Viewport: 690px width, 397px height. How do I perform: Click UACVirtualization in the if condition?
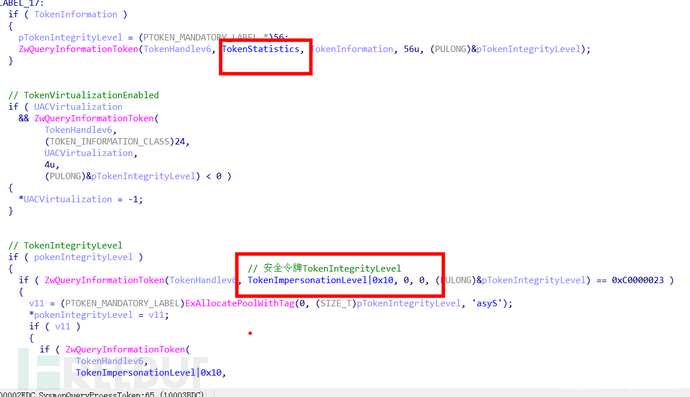78,107
